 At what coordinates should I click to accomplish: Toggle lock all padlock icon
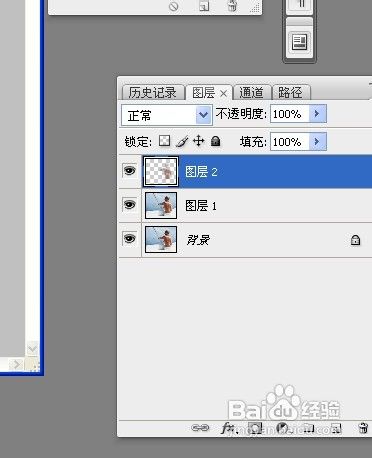216,141
